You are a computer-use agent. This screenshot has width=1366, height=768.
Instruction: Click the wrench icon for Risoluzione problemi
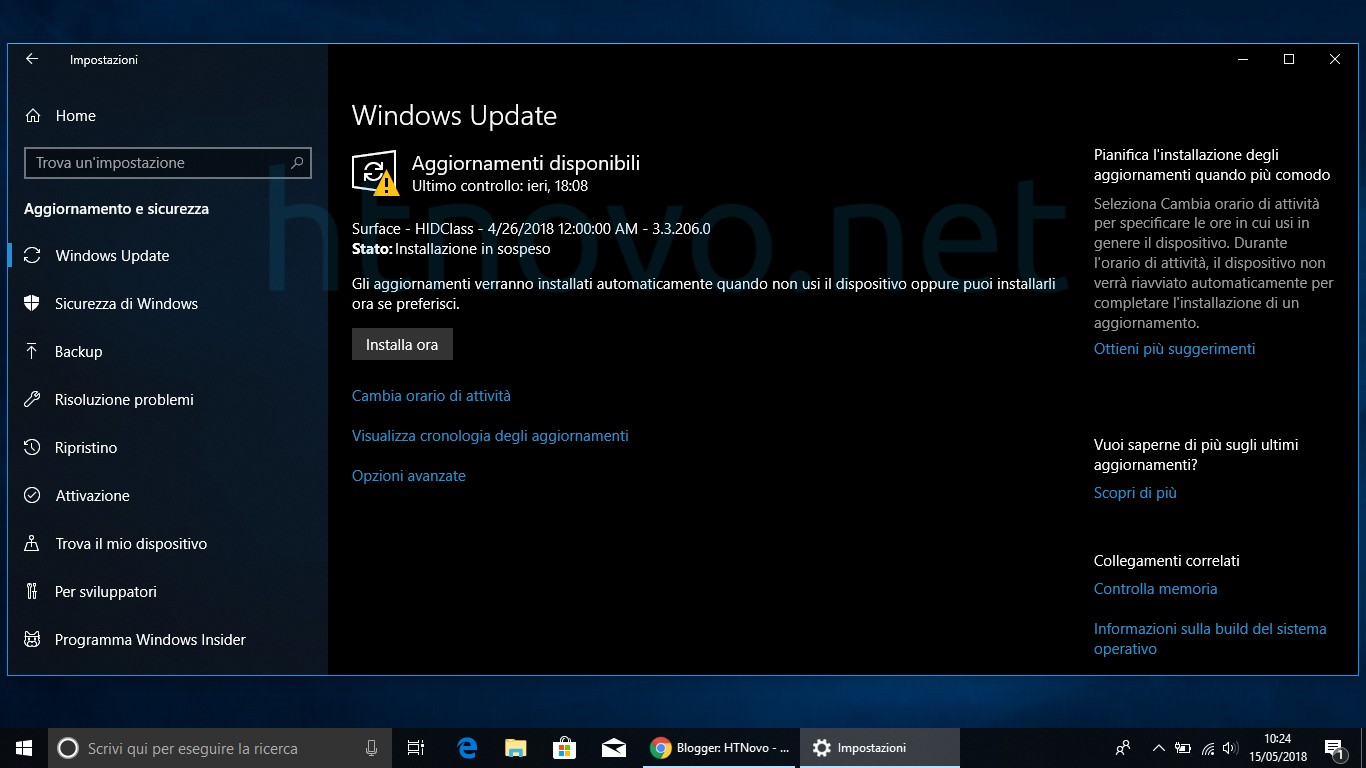pyautogui.click(x=32, y=400)
